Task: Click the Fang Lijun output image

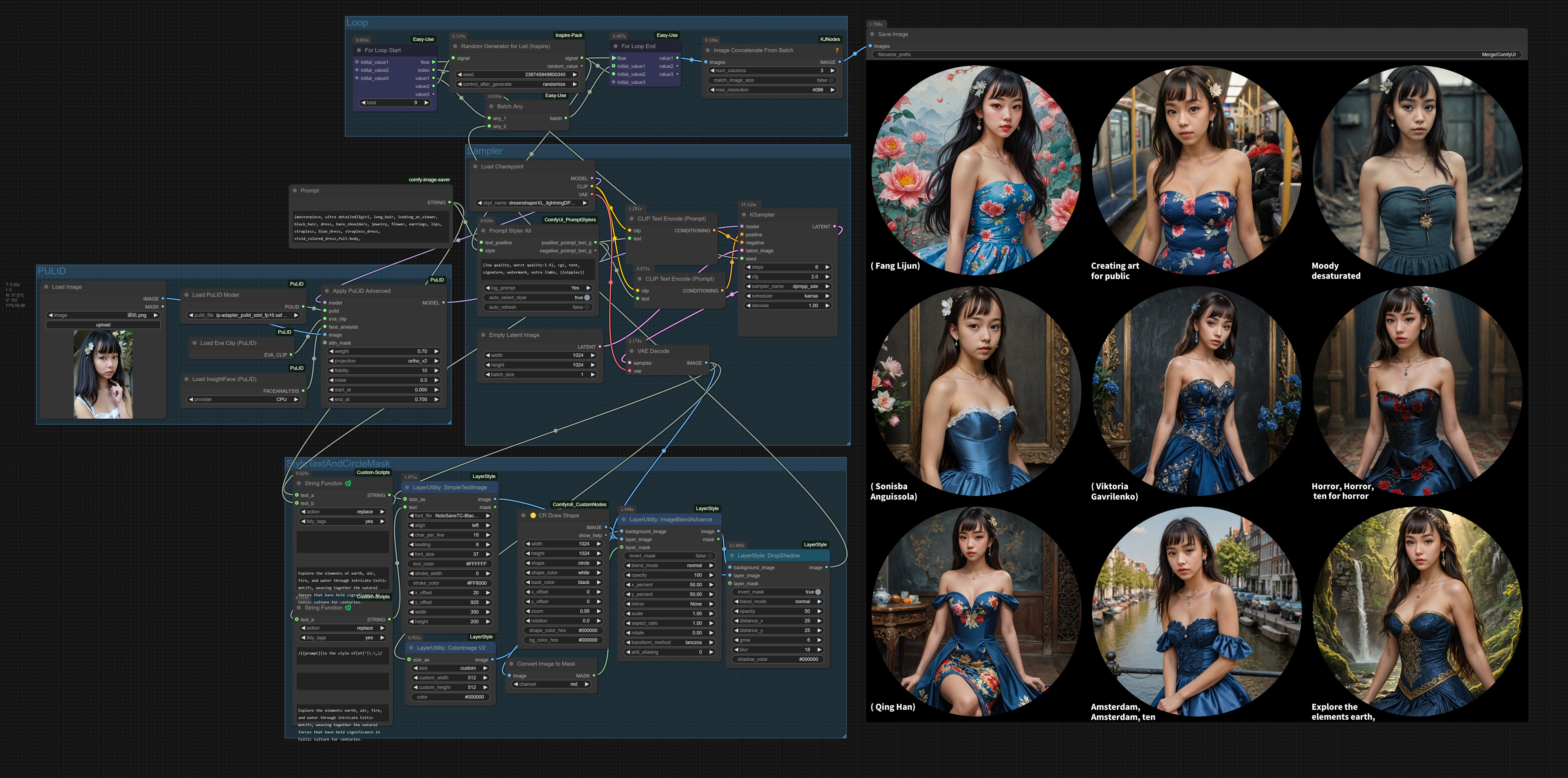Action: 976,171
